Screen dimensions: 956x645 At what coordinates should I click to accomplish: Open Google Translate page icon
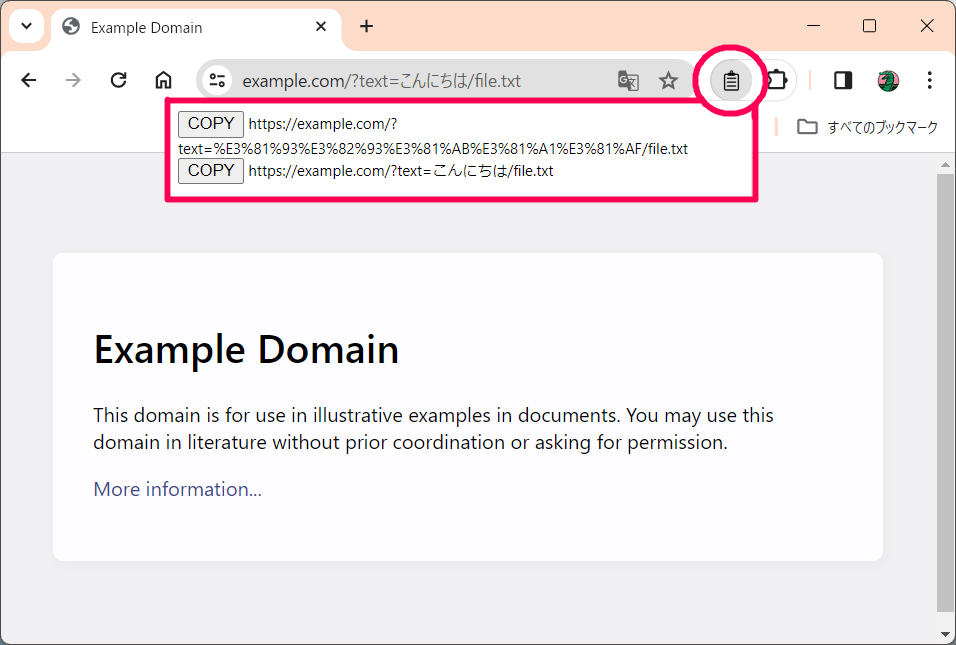[x=628, y=81]
